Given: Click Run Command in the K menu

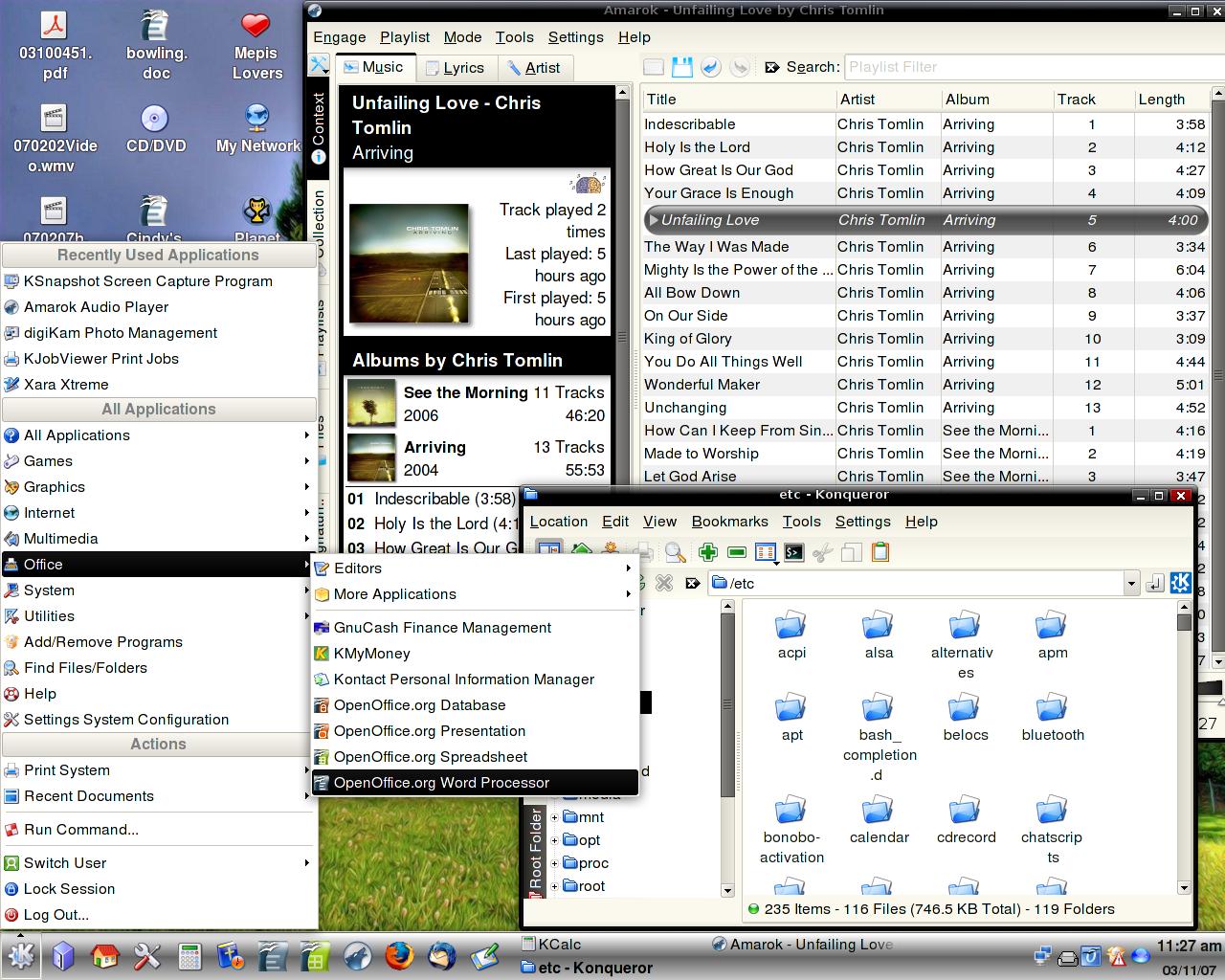Looking at the screenshot, I should click(159, 829).
